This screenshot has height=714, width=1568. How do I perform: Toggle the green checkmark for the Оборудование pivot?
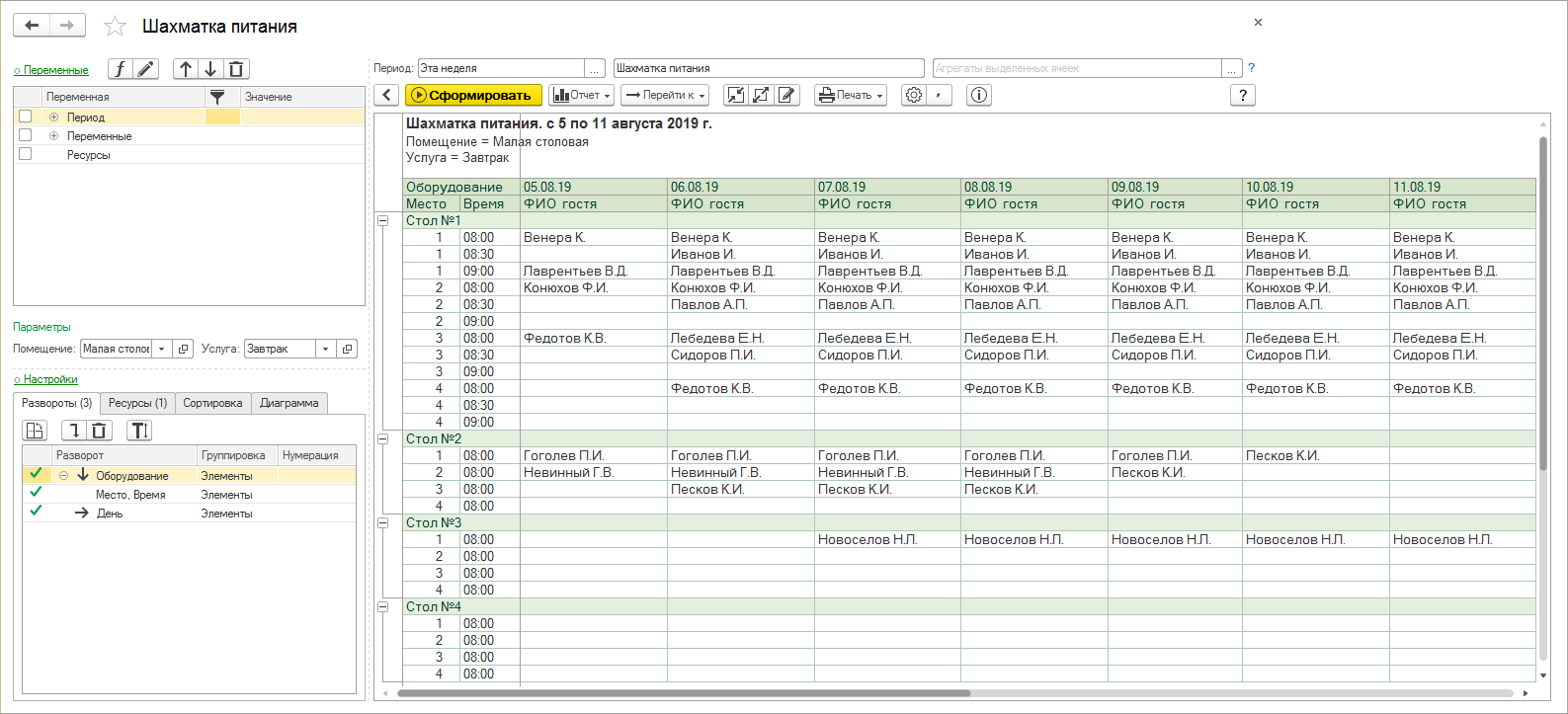coord(36,474)
